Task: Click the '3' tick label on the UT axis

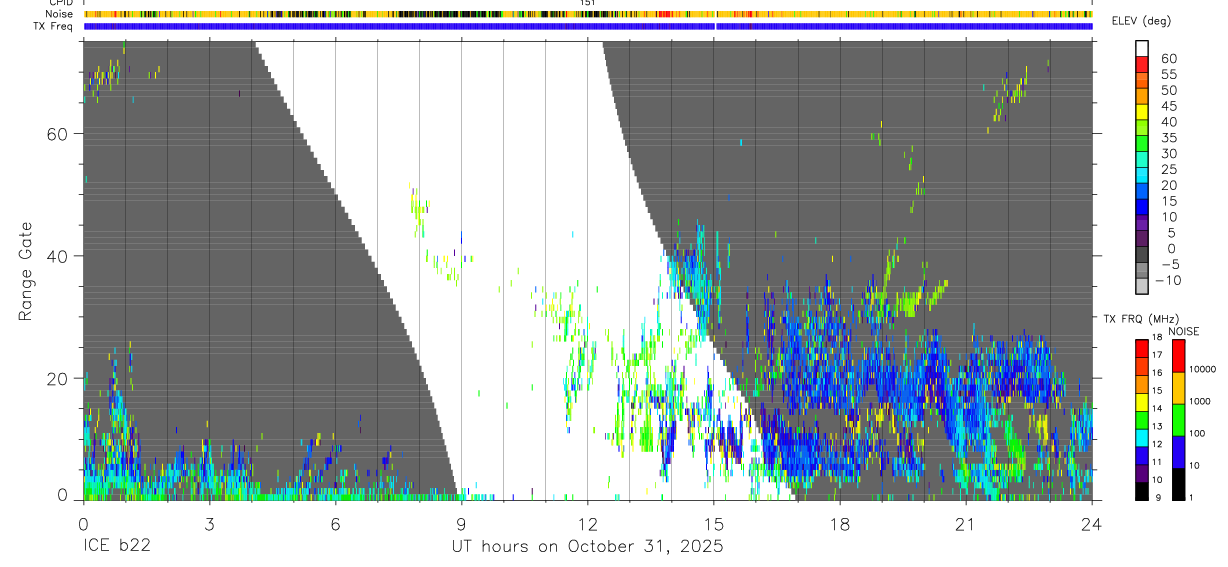Action: tap(208, 523)
